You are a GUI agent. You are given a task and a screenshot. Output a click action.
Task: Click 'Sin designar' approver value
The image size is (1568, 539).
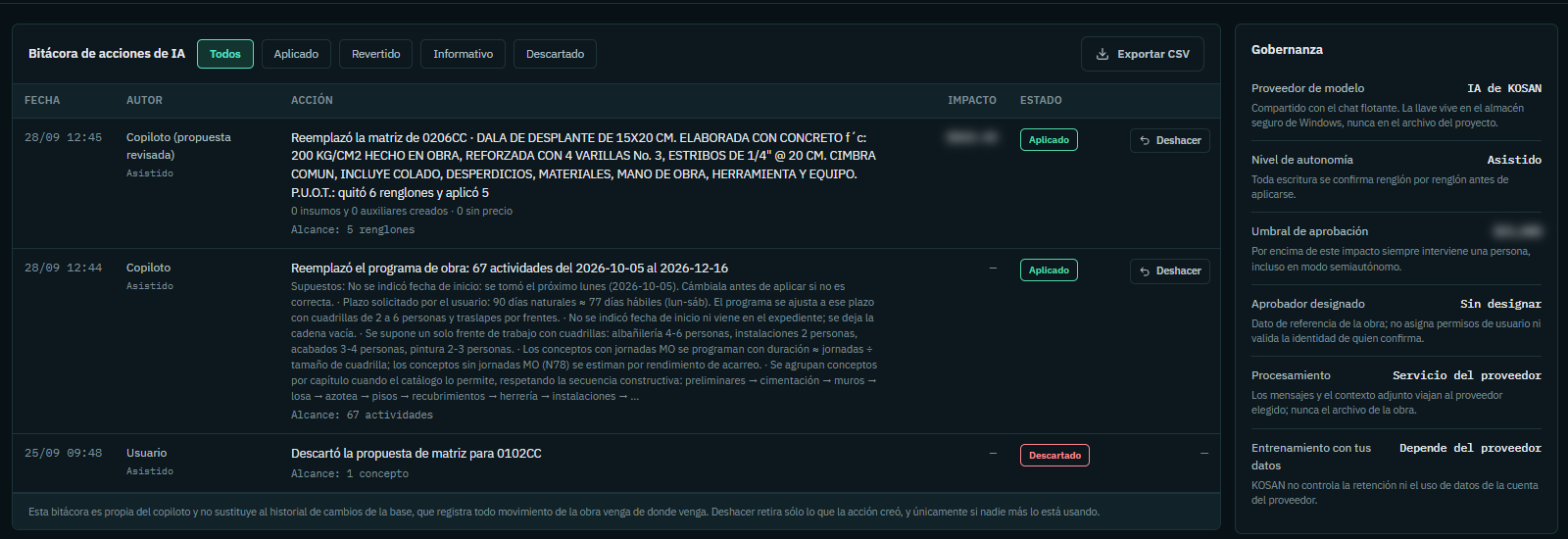coord(1500,304)
